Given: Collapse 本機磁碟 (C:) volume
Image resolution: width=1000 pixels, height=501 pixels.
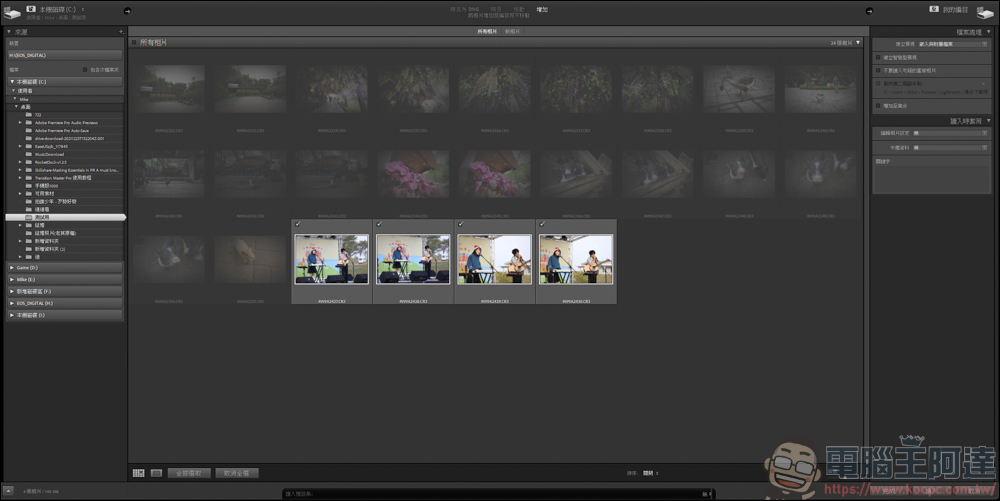Looking at the screenshot, I should point(12,82).
